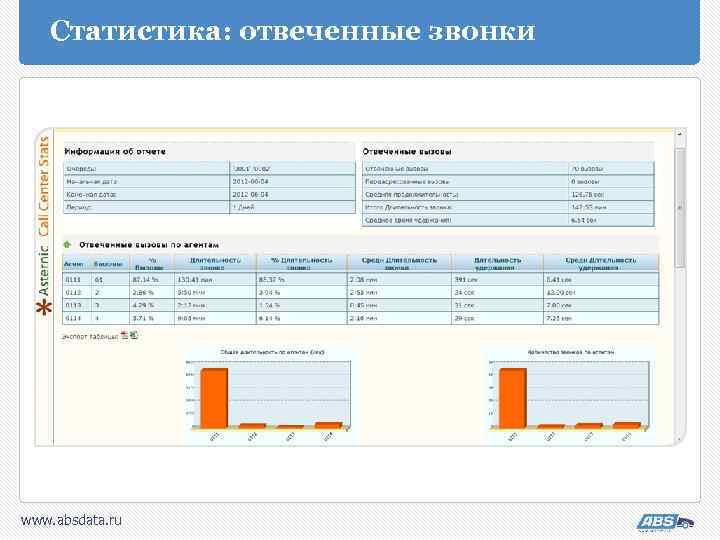This screenshot has height=540, width=720.
Task: Open the www.absdata.ru link
Action: click(71, 520)
